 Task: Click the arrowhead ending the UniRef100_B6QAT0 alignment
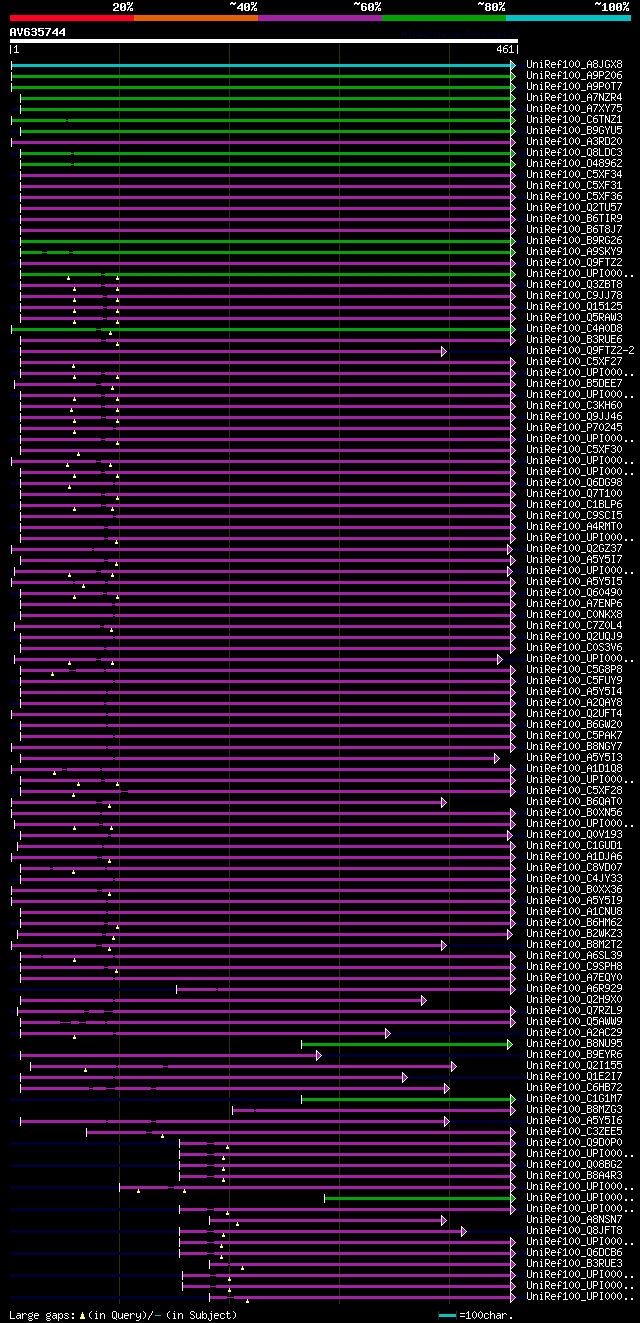click(x=444, y=801)
